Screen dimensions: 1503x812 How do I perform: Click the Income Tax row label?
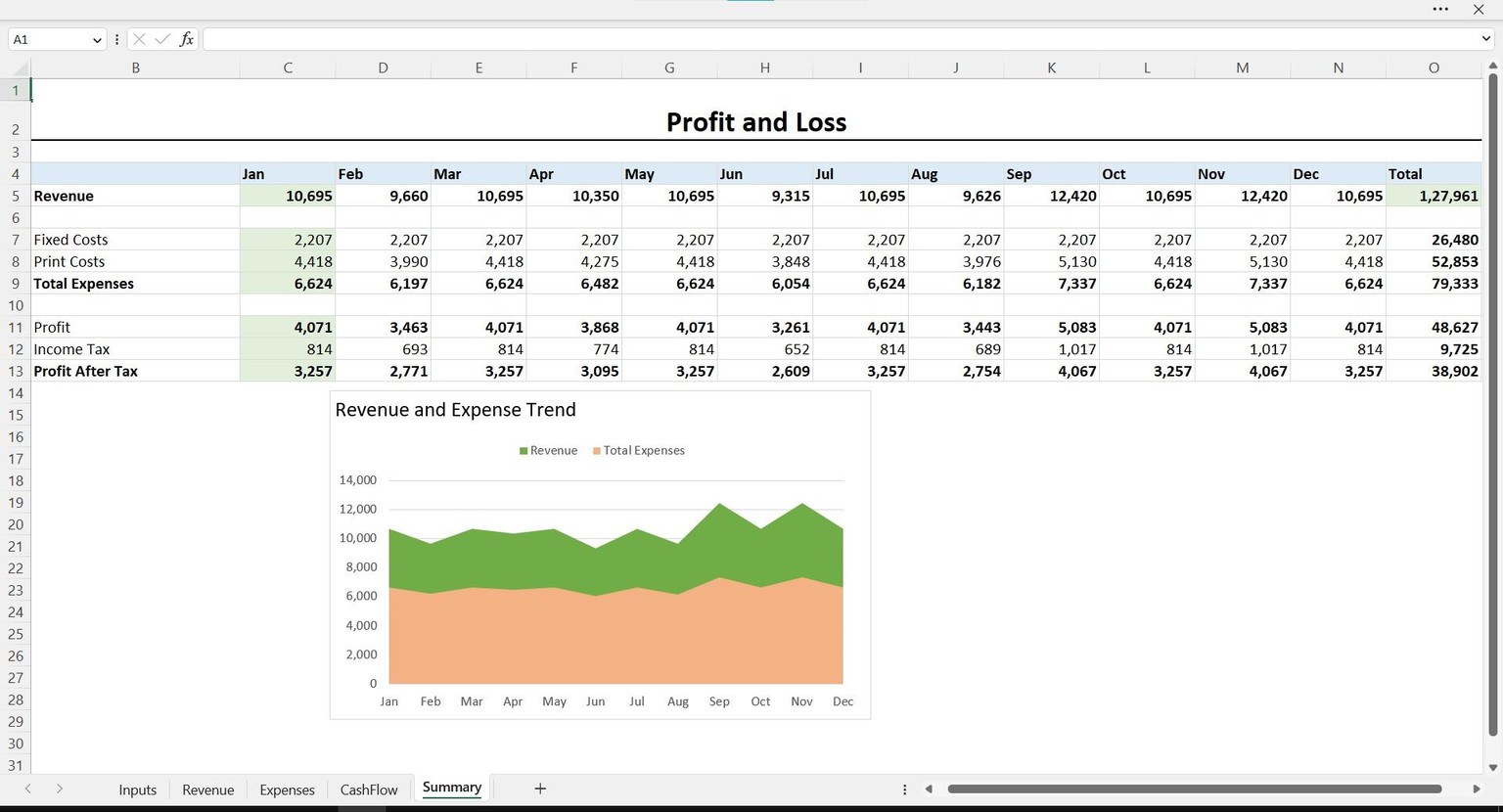[71, 349]
